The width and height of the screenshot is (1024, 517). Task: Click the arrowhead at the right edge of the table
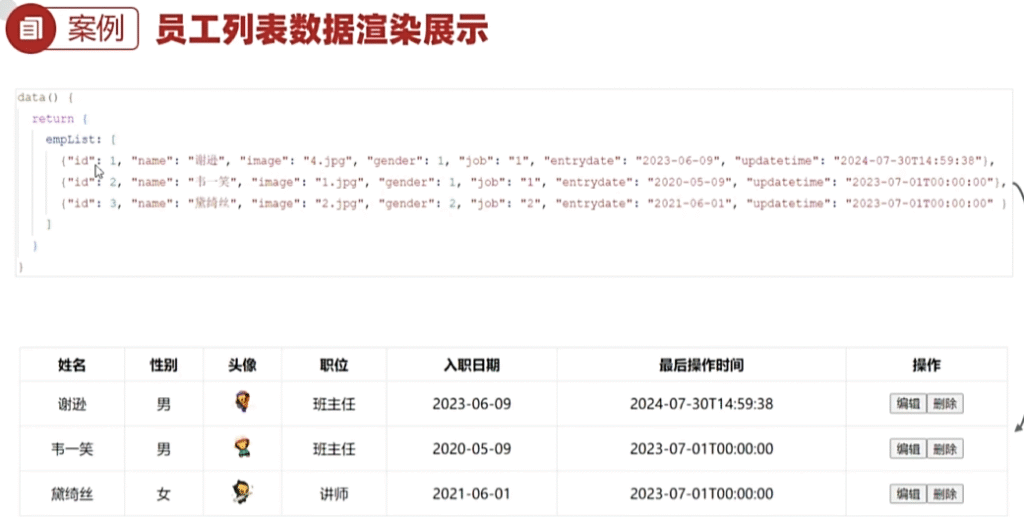pos(1018,426)
